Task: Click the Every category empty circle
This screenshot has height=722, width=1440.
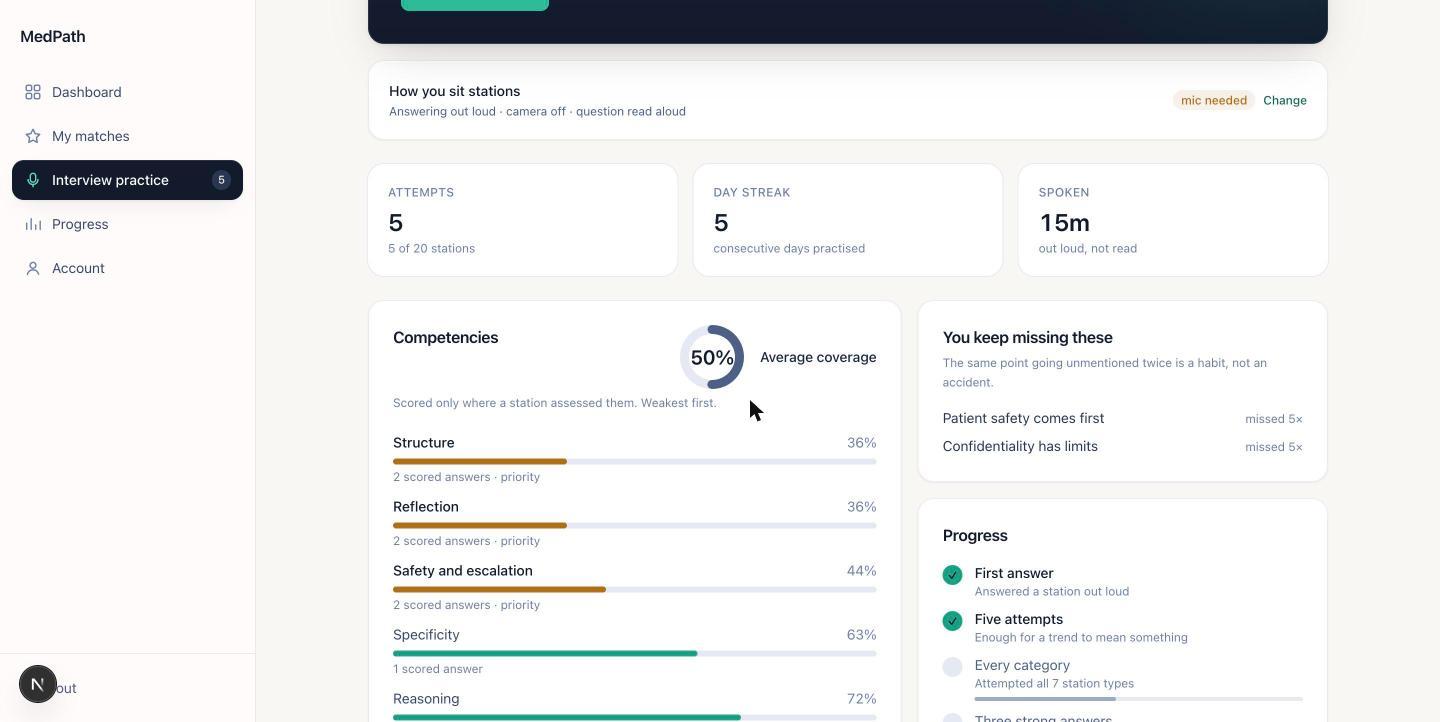Action: (952, 667)
